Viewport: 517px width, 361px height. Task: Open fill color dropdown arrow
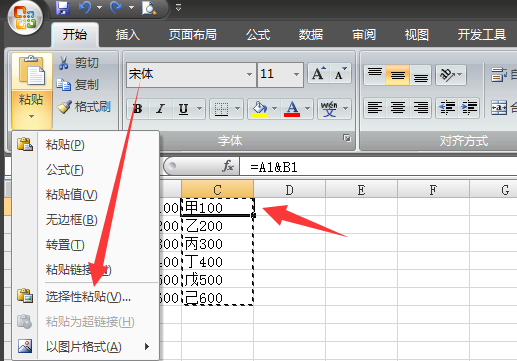tap(275, 108)
